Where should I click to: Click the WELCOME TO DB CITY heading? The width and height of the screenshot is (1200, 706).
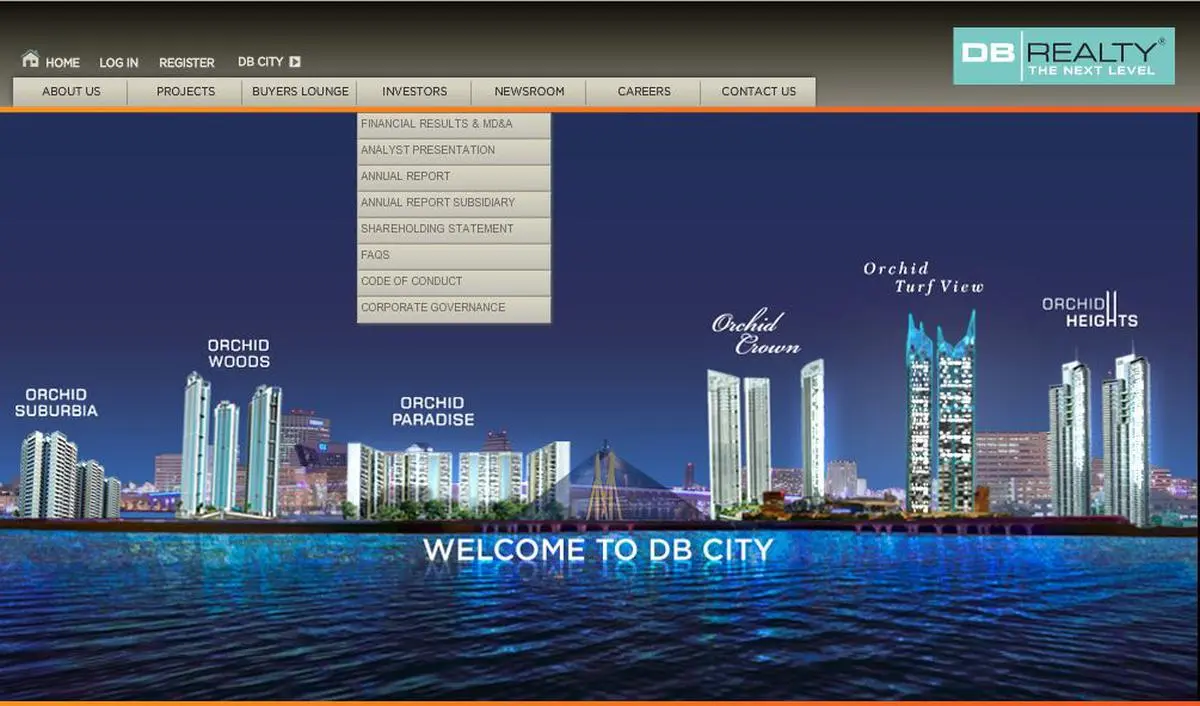(598, 549)
